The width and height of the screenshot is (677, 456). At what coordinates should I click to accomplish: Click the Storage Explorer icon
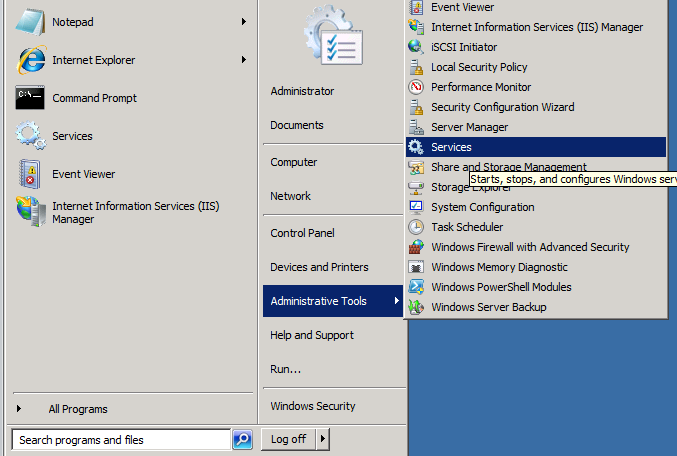coord(416,187)
